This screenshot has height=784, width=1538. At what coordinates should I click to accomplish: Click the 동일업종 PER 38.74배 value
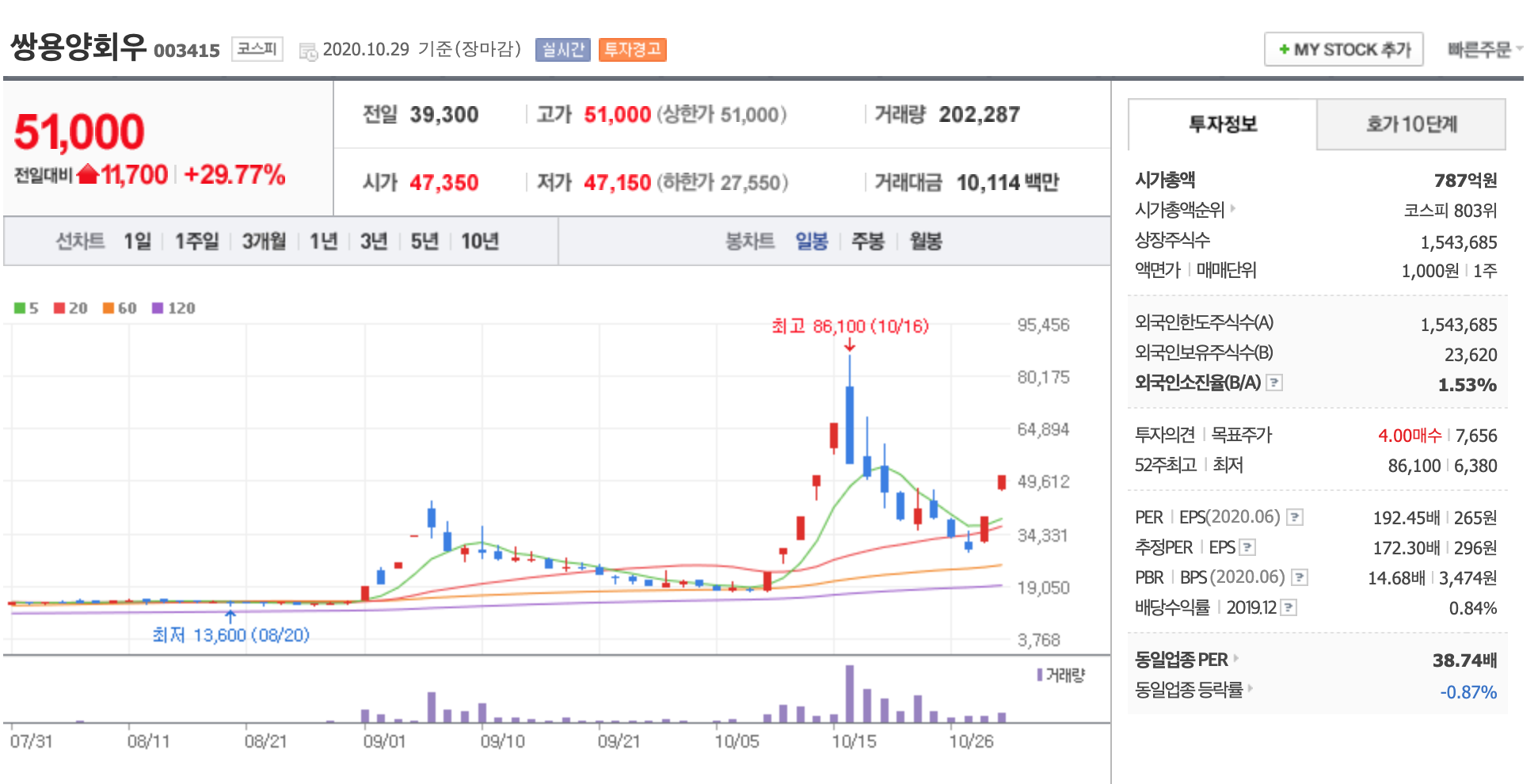point(1465,660)
